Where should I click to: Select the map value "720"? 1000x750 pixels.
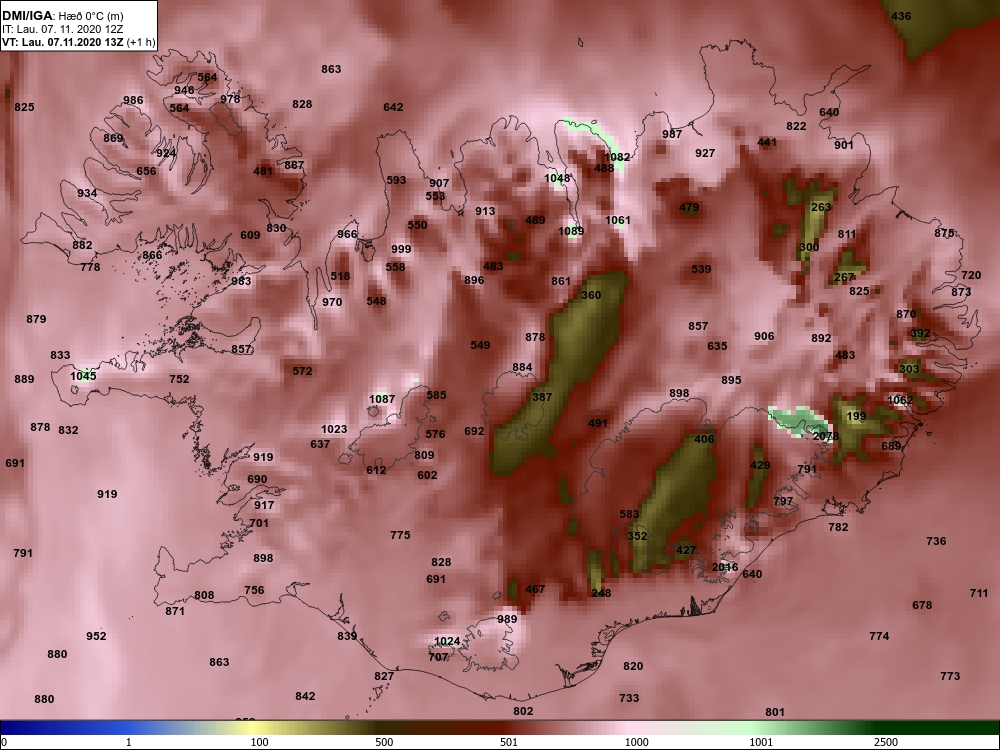971,276
